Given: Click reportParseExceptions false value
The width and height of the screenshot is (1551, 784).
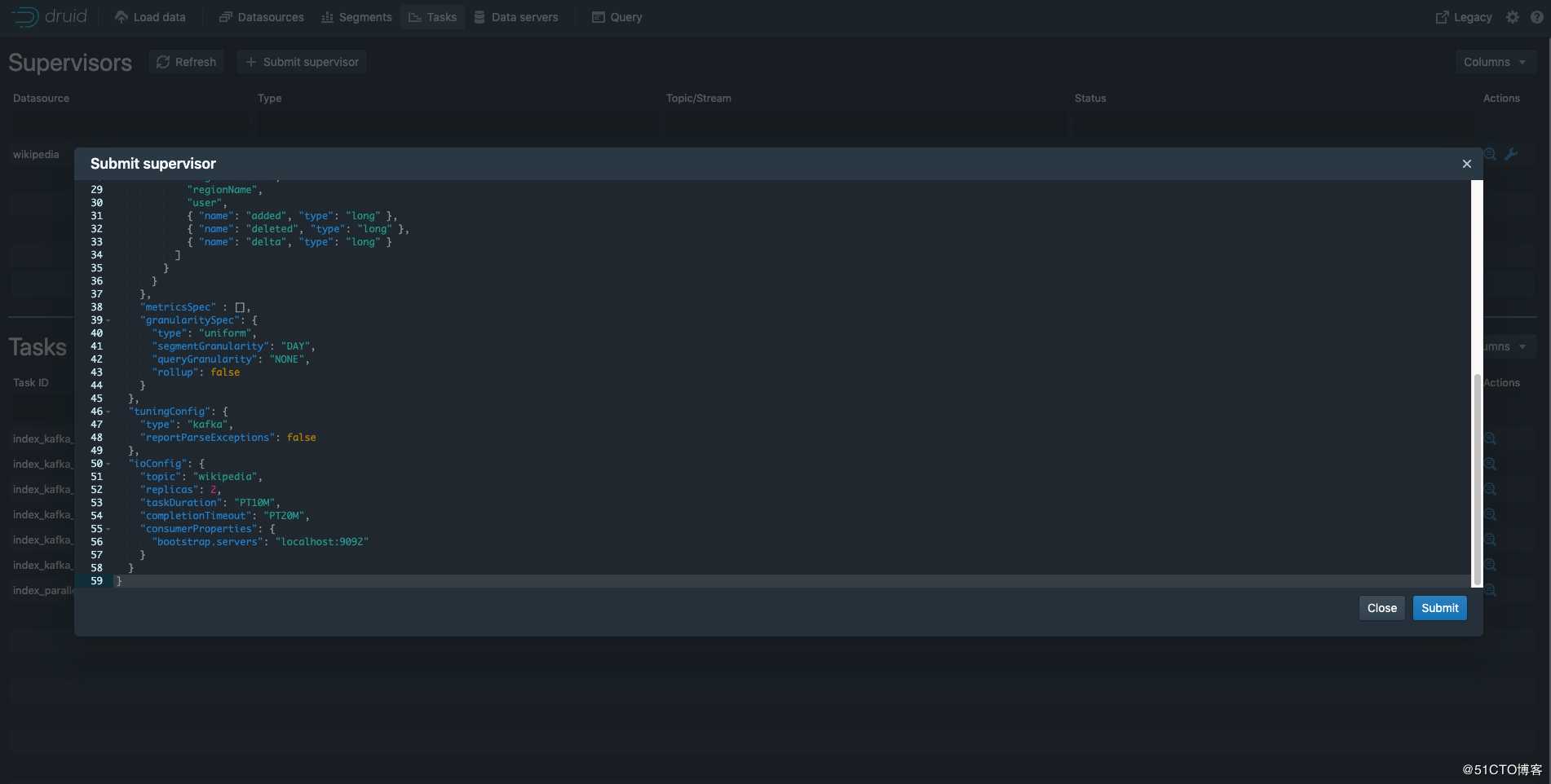Looking at the screenshot, I should tap(302, 438).
